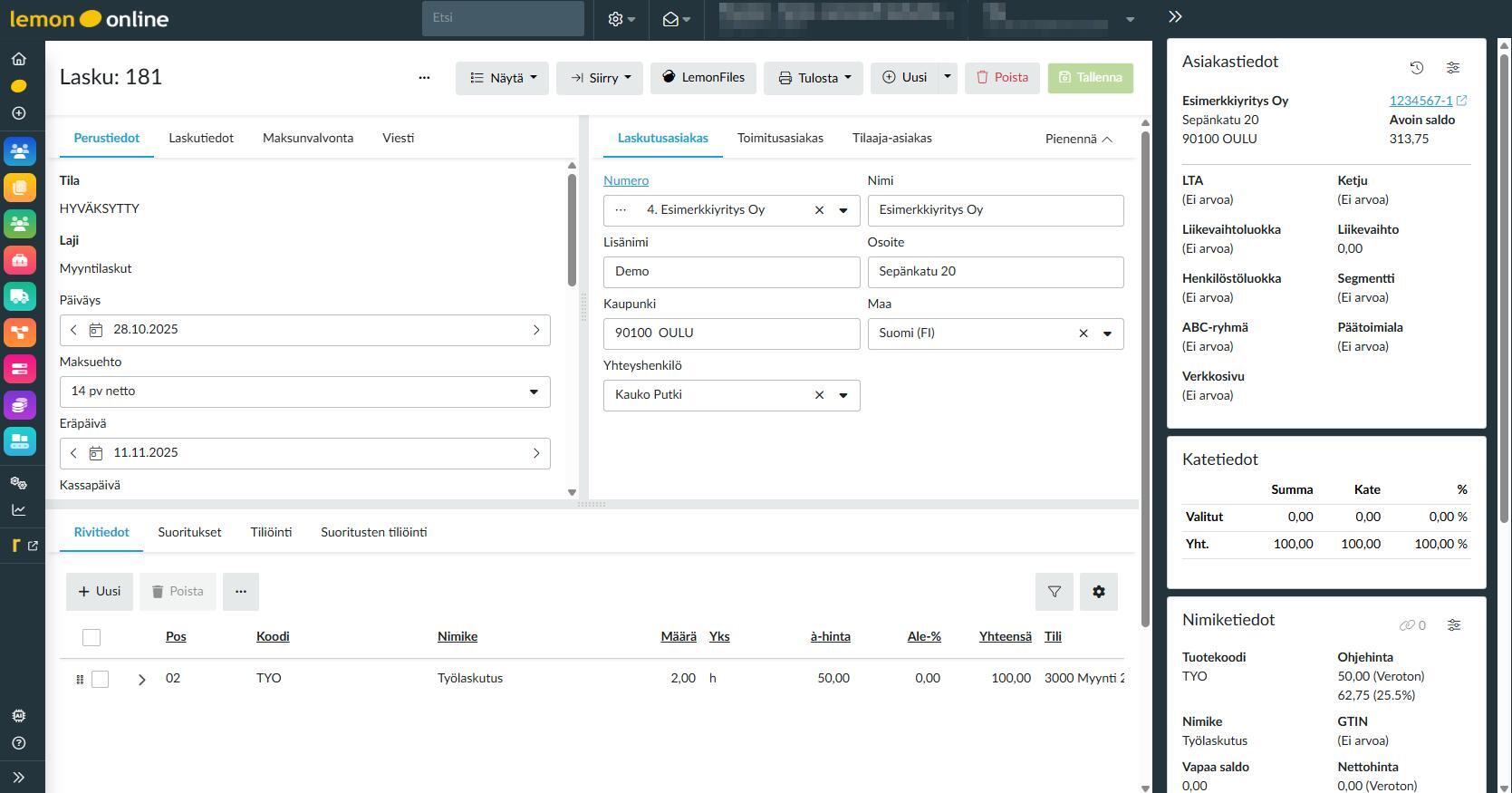The width and height of the screenshot is (1512, 793).
Task: Click customer info history icon
Action: 1417,68
